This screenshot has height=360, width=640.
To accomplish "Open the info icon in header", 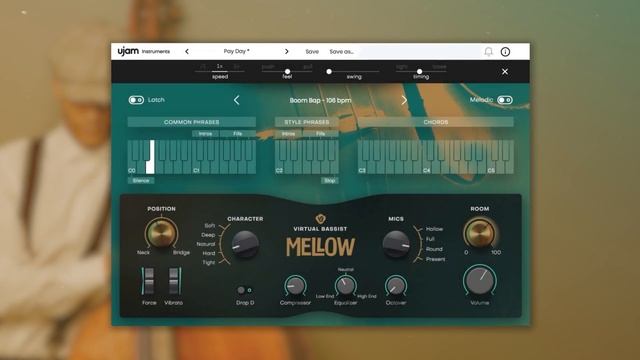I will (505, 52).
